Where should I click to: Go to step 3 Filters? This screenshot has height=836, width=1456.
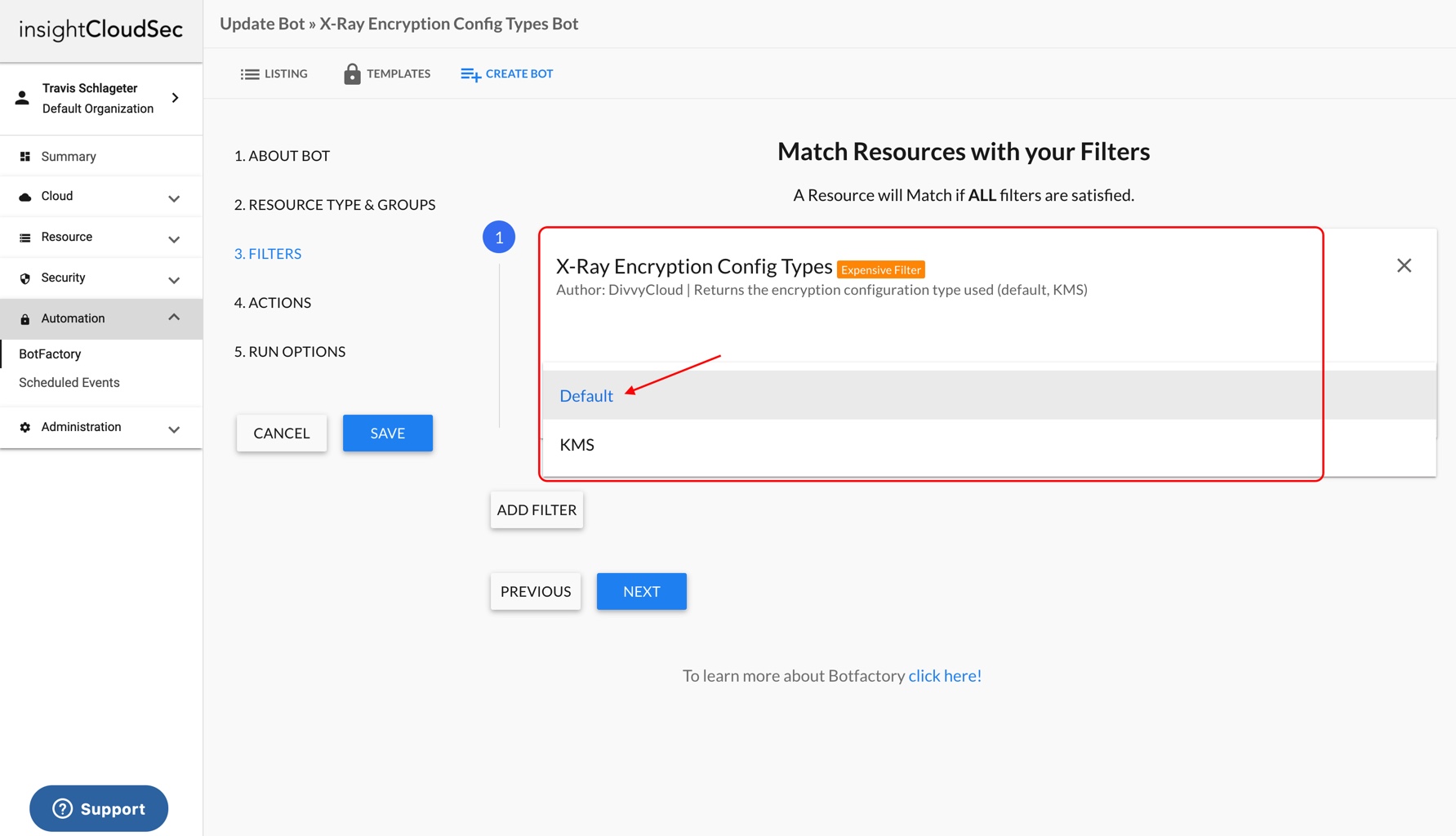click(268, 254)
